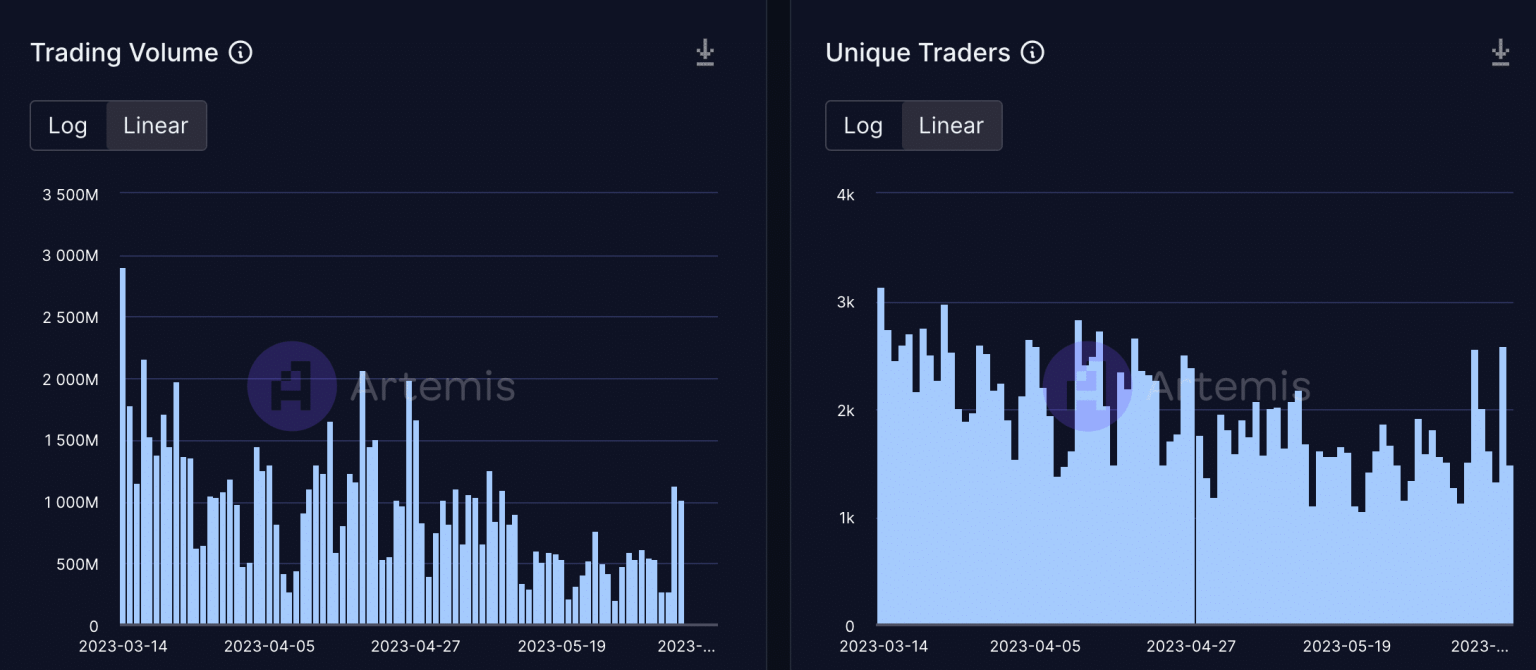Image resolution: width=1536 pixels, height=670 pixels.
Task: Click the Artemis logo on Trading Volume chart
Action: 292,386
